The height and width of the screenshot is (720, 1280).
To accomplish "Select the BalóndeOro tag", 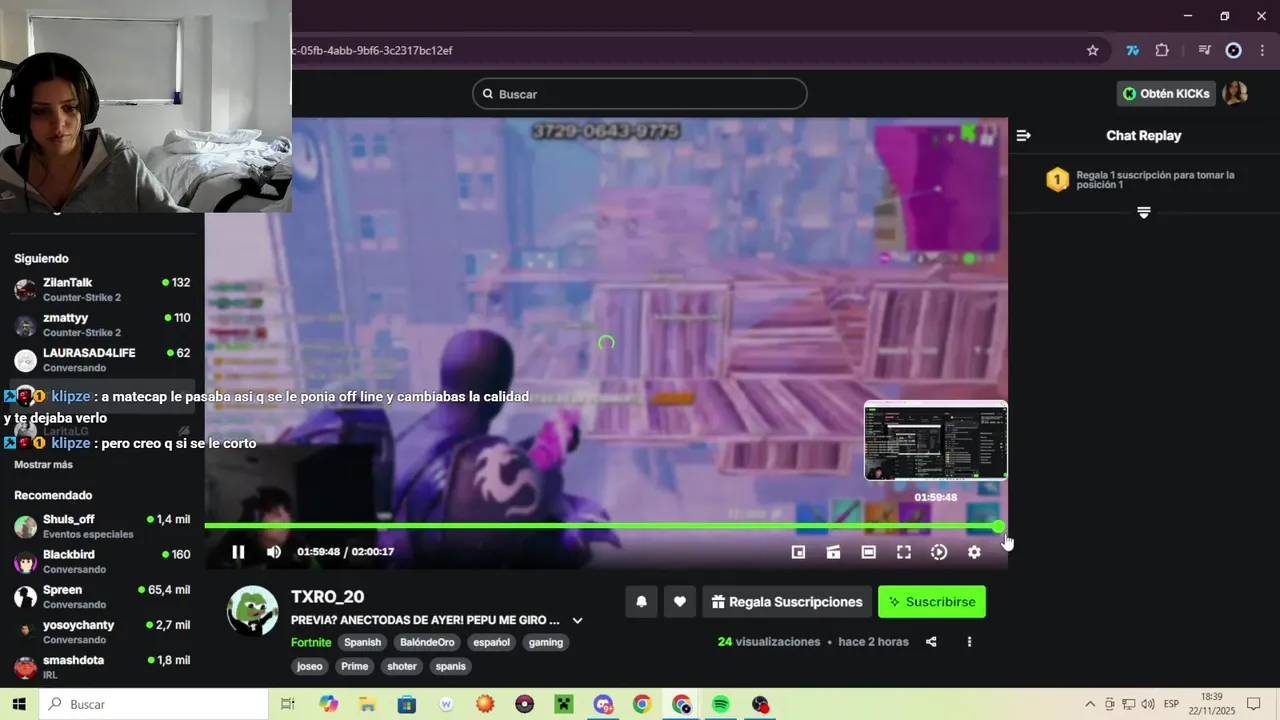I will click(x=427, y=642).
